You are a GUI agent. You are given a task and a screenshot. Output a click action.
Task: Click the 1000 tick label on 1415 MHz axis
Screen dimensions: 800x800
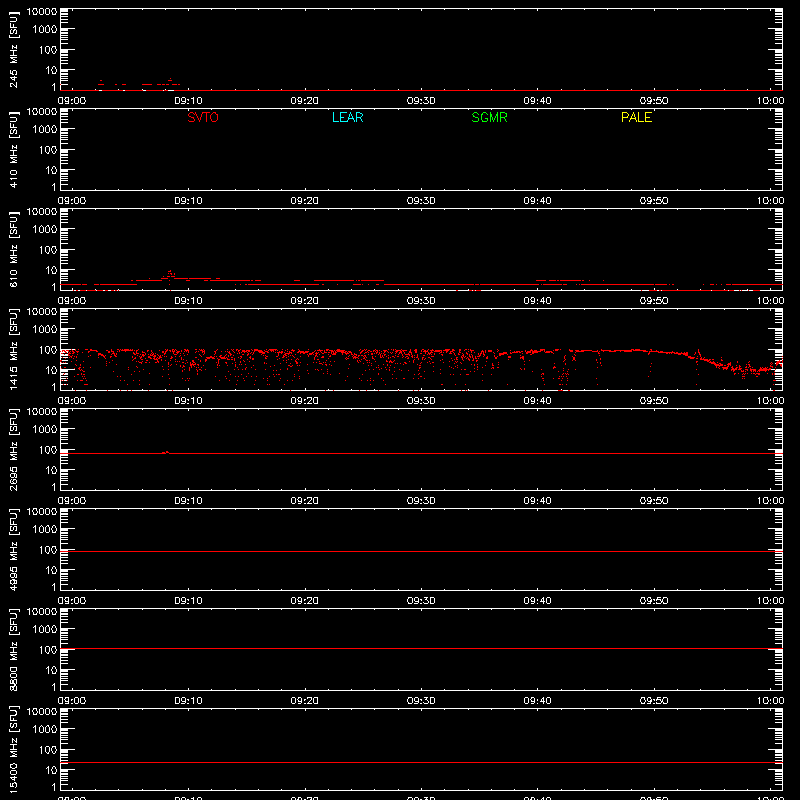45,329
